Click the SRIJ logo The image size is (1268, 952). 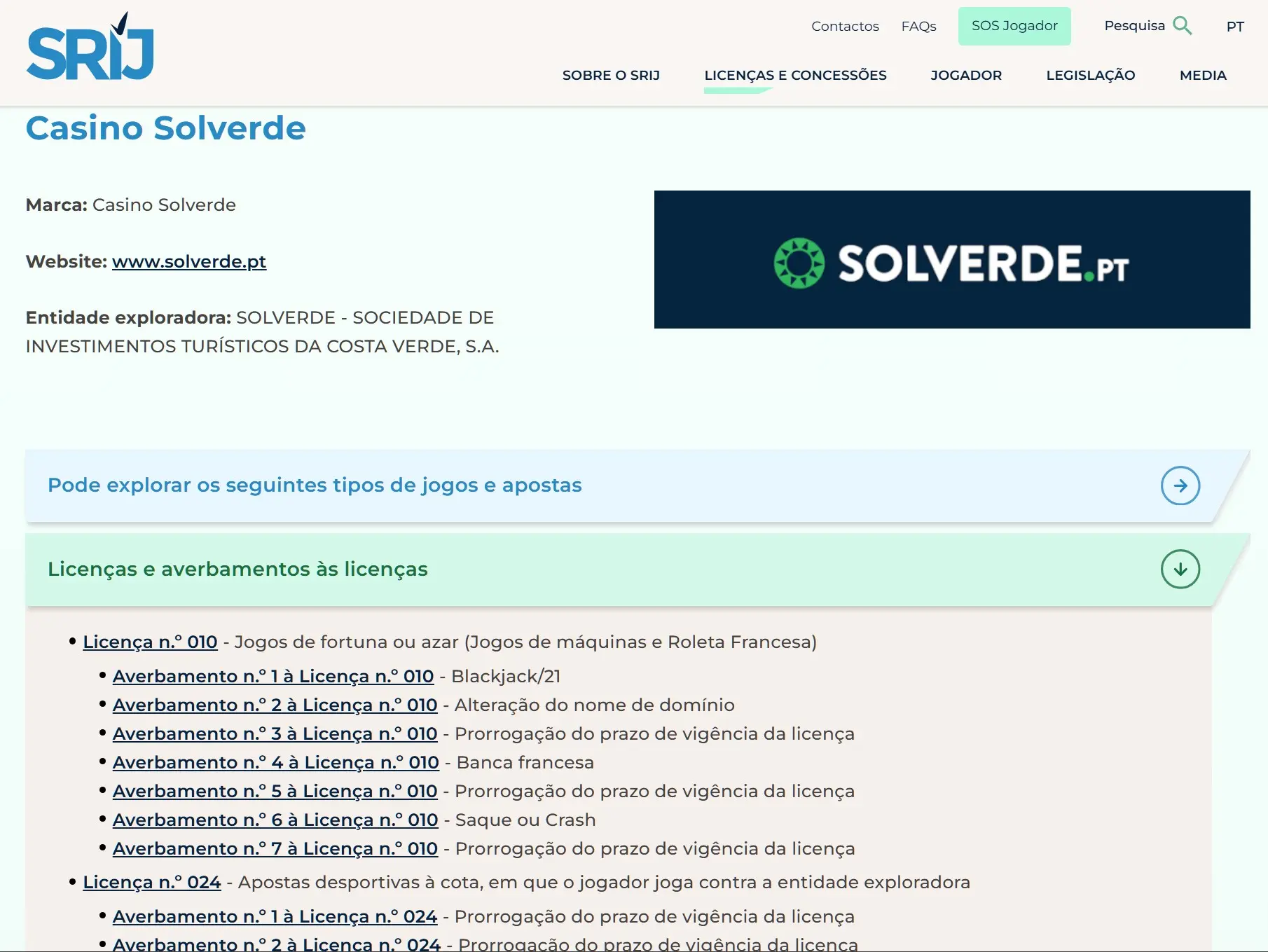point(90,46)
